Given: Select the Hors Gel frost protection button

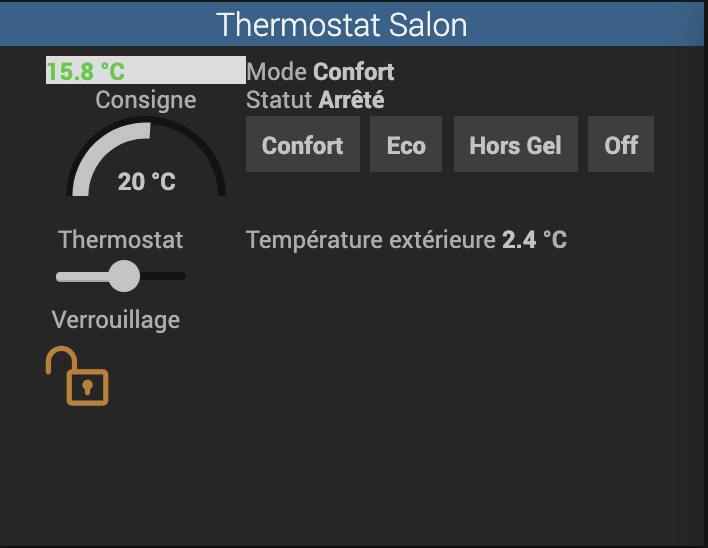Looking at the screenshot, I should click(x=515, y=145).
